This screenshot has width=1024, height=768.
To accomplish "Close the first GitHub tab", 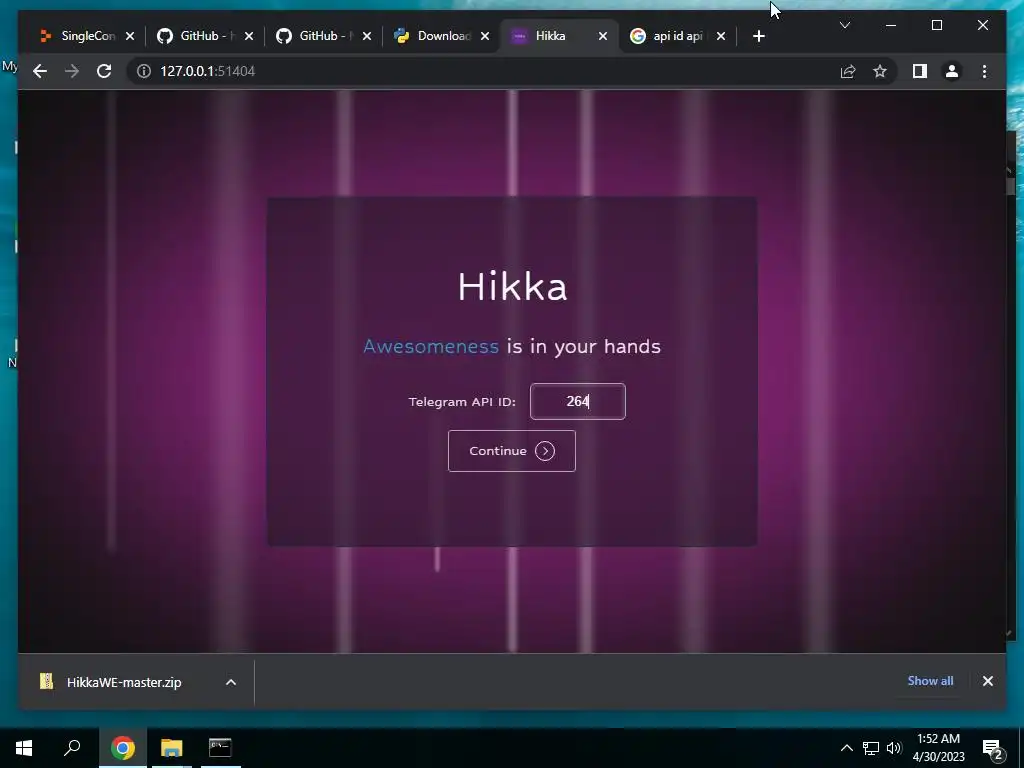I will (249, 36).
